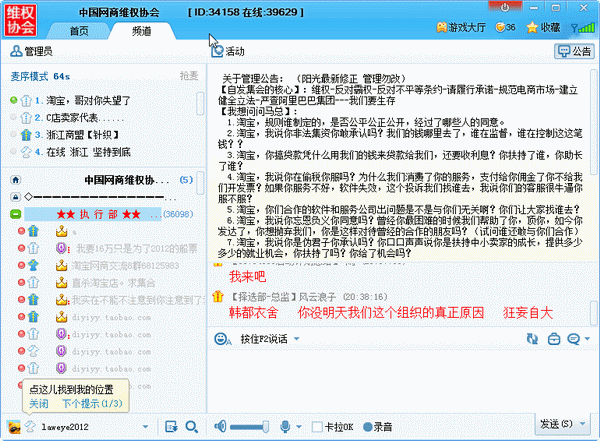
Task: Select mic queue user C店卖家代表
Action: tap(85, 118)
